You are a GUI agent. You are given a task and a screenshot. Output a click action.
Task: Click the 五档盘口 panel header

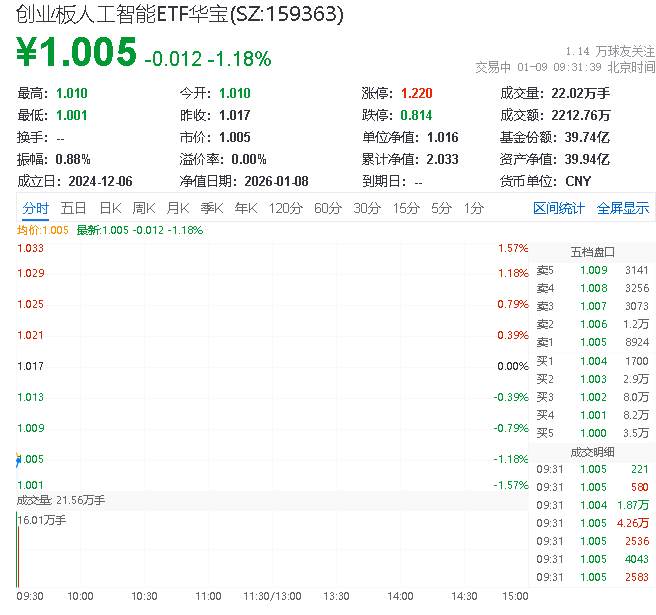[592, 252]
